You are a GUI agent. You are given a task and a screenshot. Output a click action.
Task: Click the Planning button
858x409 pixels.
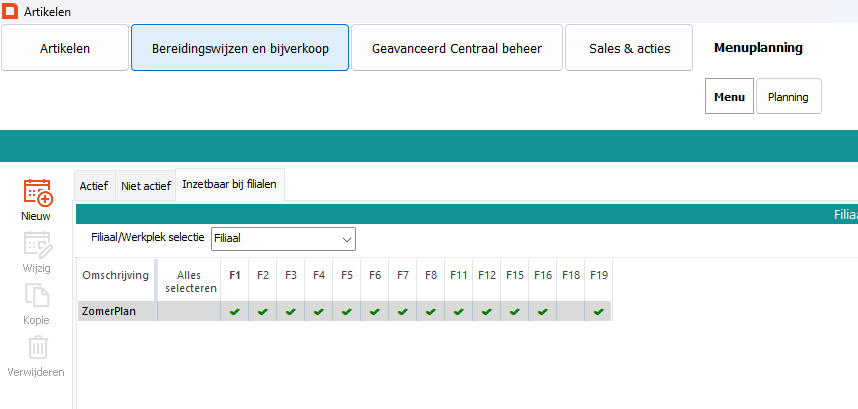click(x=788, y=97)
